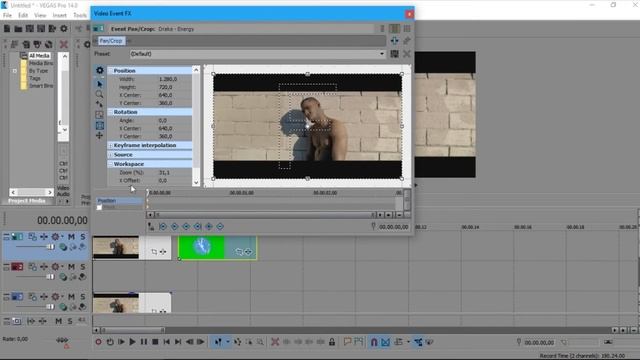Mute track 1 with its M button
This screenshot has height=360, width=640.
[71, 237]
